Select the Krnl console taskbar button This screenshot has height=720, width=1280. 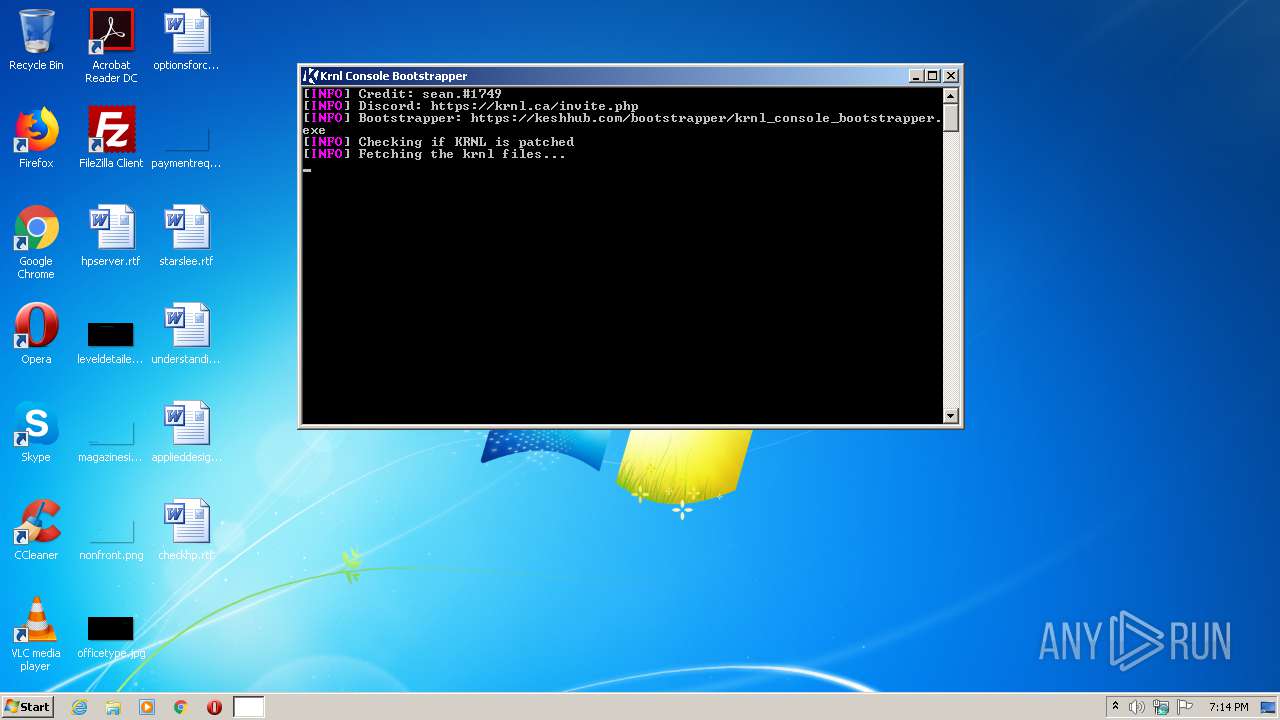tap(249, 707)
